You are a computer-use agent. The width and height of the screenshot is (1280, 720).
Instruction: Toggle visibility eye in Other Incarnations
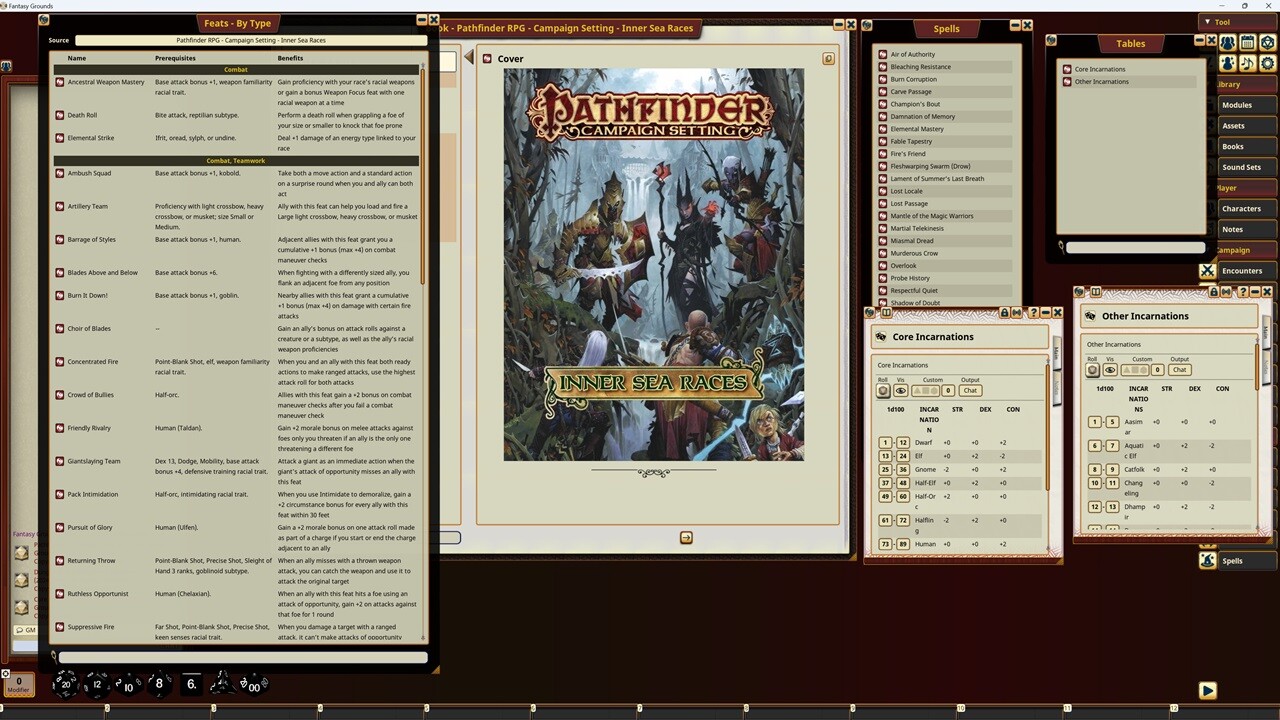(x=1110, y=370)
